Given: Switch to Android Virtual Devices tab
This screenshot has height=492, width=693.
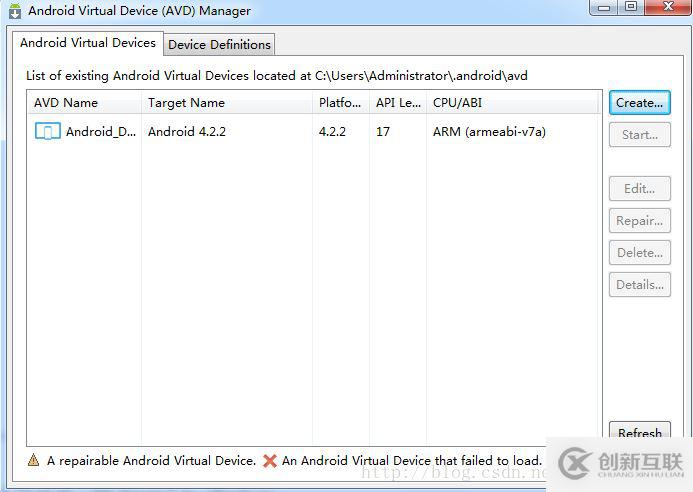Looking at the screenshot, I should (88, 43).
